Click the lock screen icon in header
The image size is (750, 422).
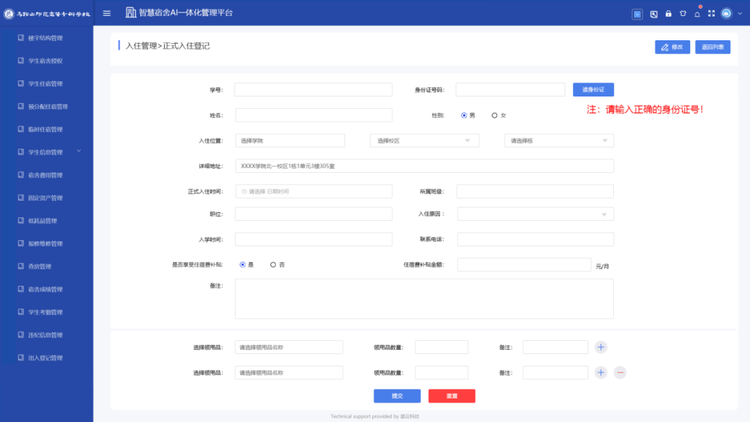click(x=668, y=14)
